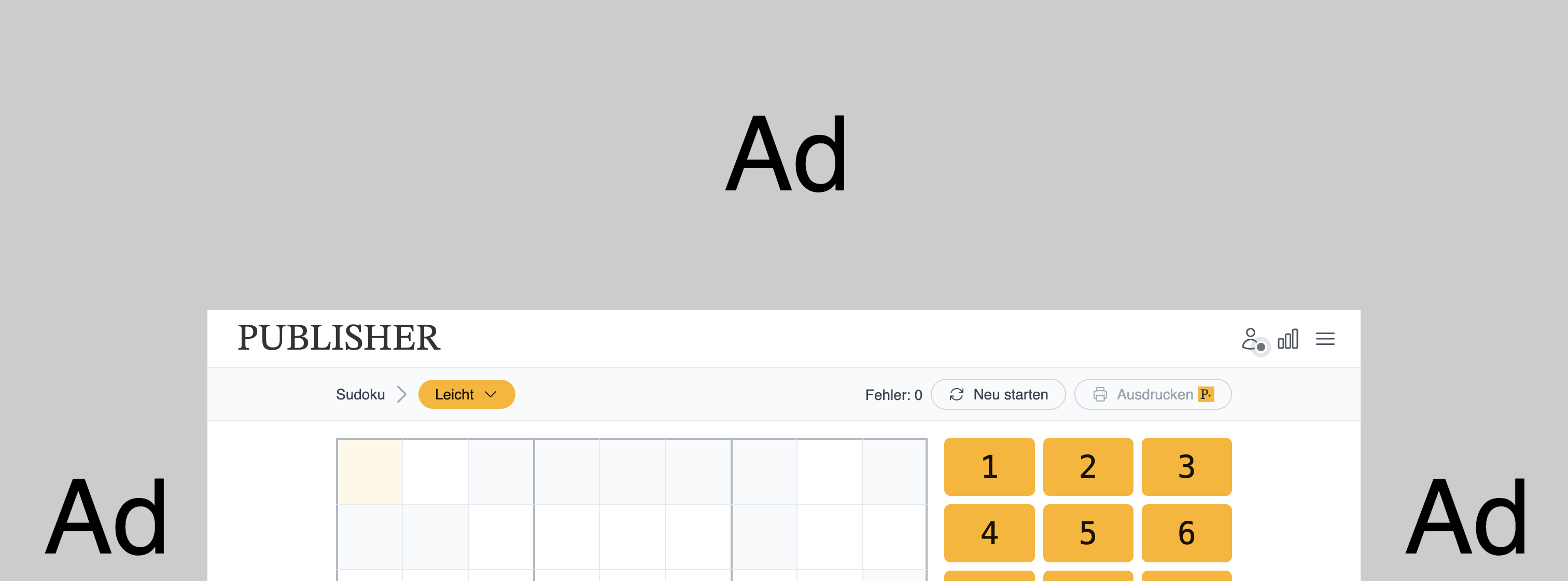Click the Fehler: 0 error counter
This screenshot has width=1568, height=581.
point(894,394)
